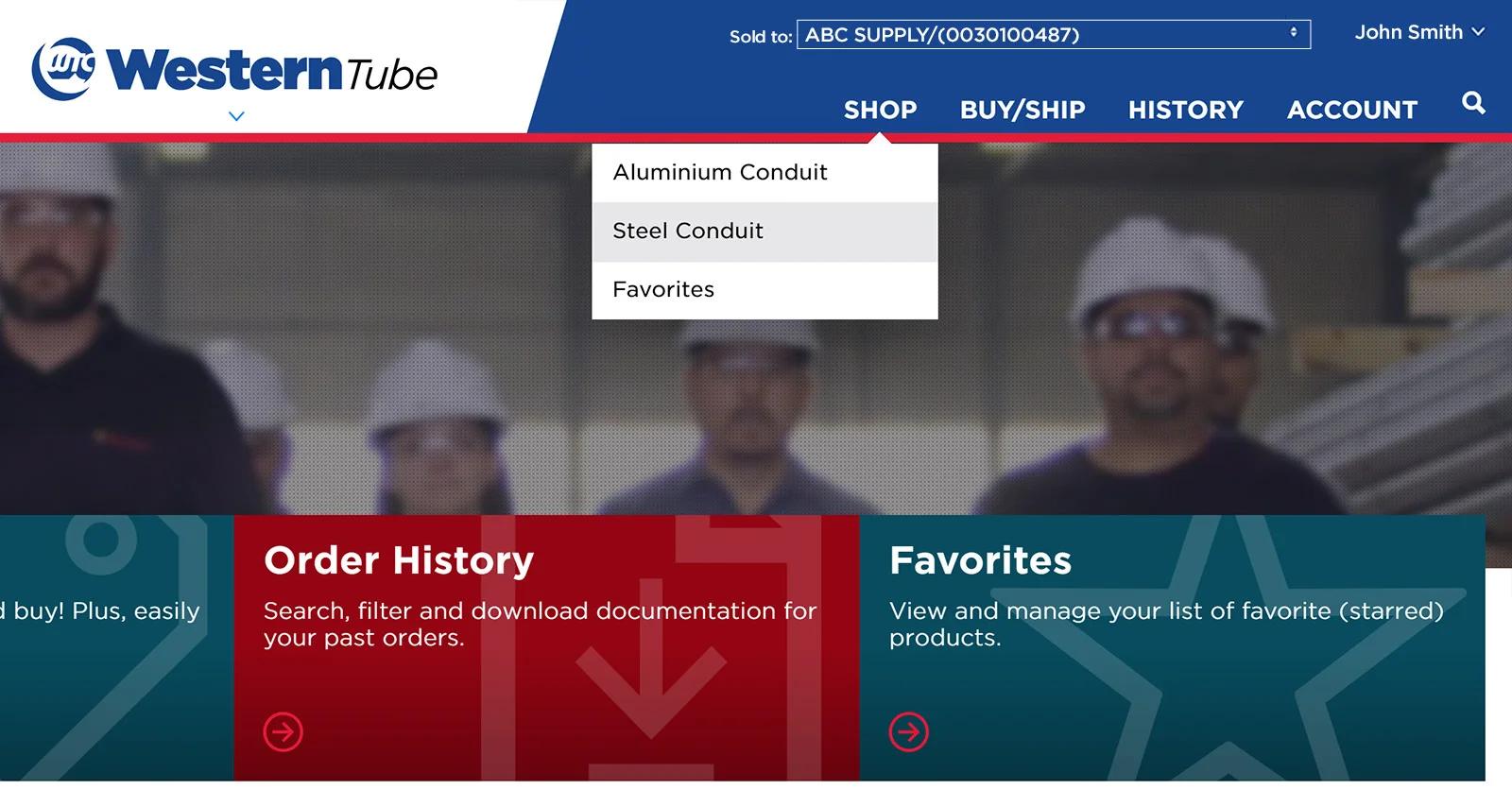Click the search magnifying glass icon

click(x=1472, y=103)
